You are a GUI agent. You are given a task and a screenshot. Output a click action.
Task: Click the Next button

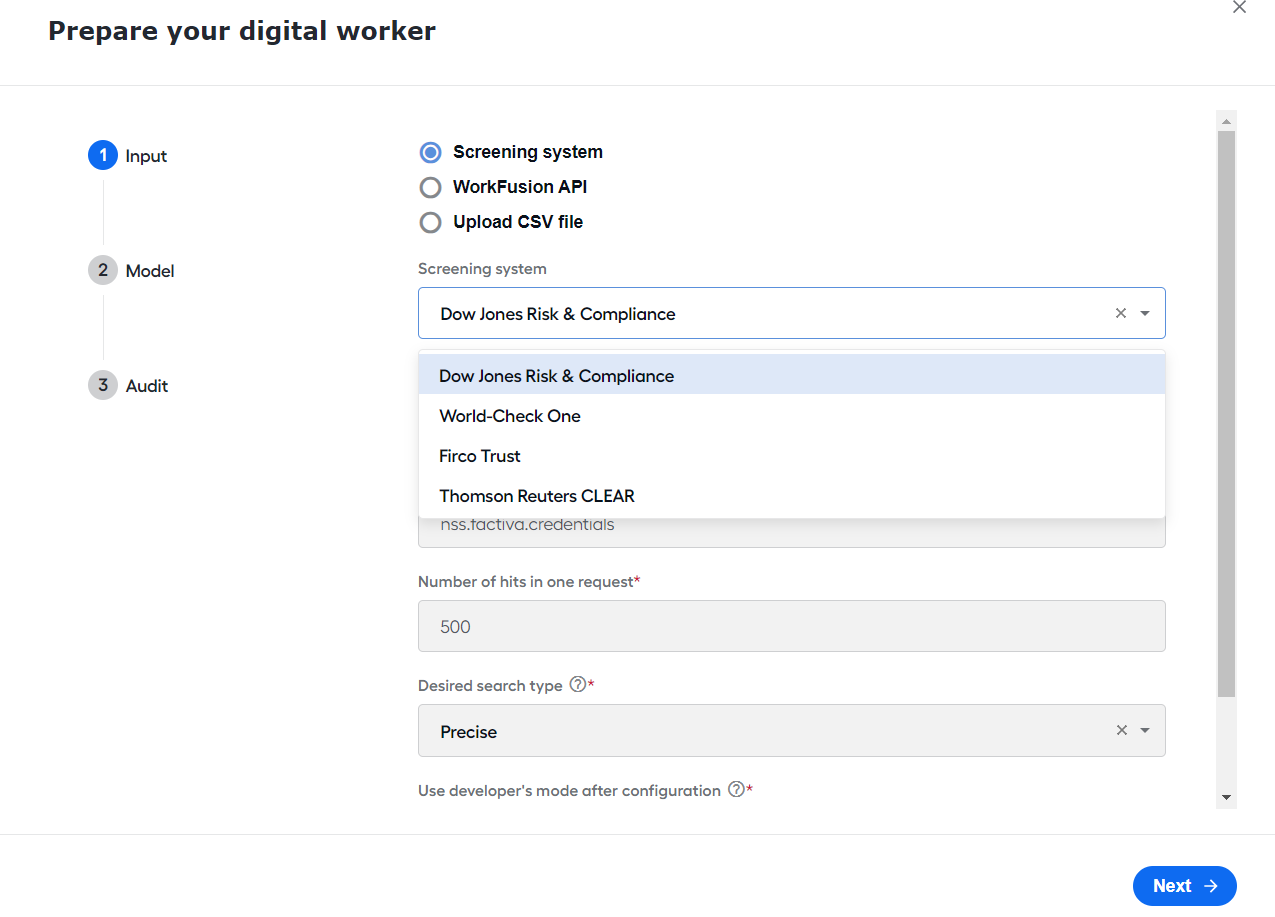[1184, 886]
